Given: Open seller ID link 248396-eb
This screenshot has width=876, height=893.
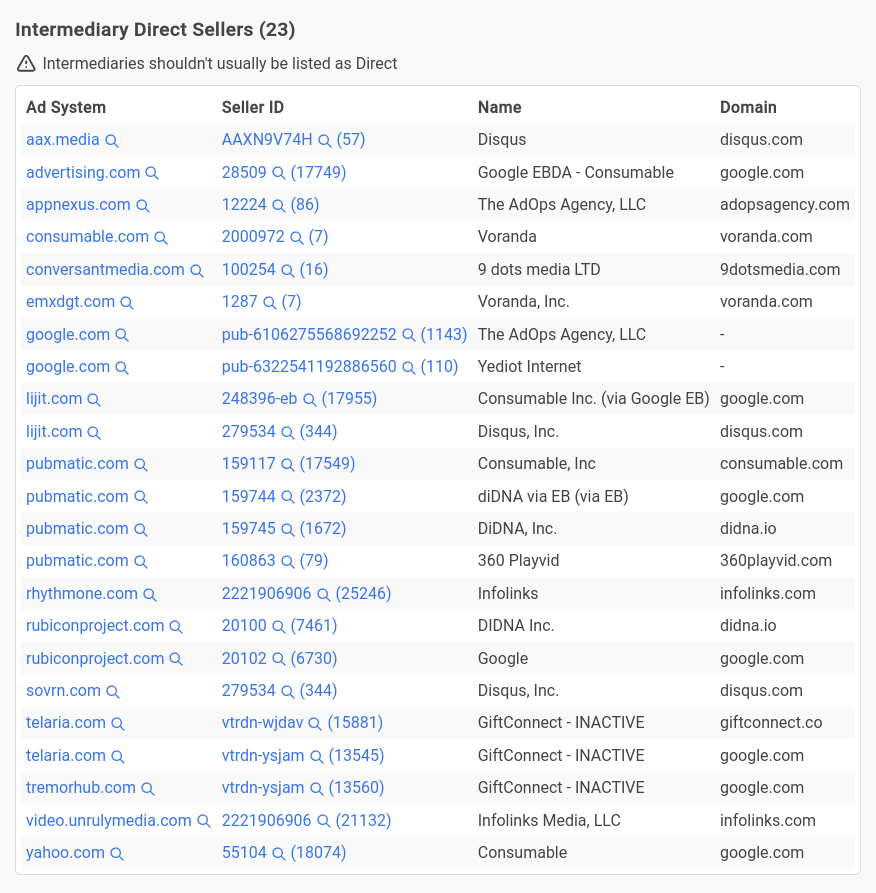Looking at the screenshot, I should pyautogui.click(x=259, y=399).
